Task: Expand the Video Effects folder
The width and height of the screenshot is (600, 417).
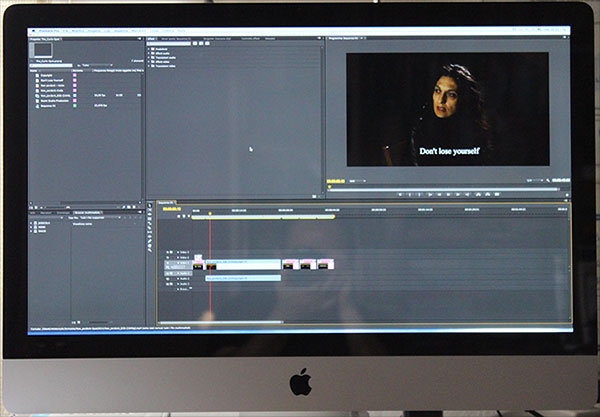Action: [148, 62]
